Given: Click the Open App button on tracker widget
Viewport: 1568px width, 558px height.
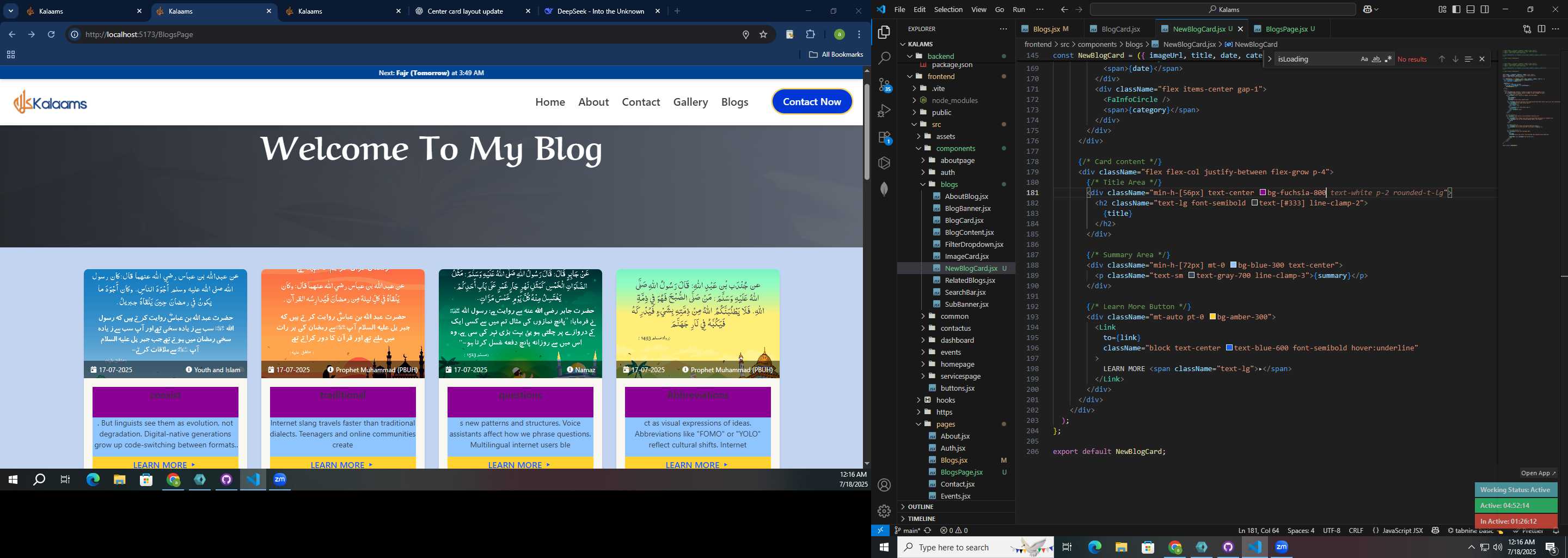Looking at the screenshot, I should click(x=1538, y=472).
